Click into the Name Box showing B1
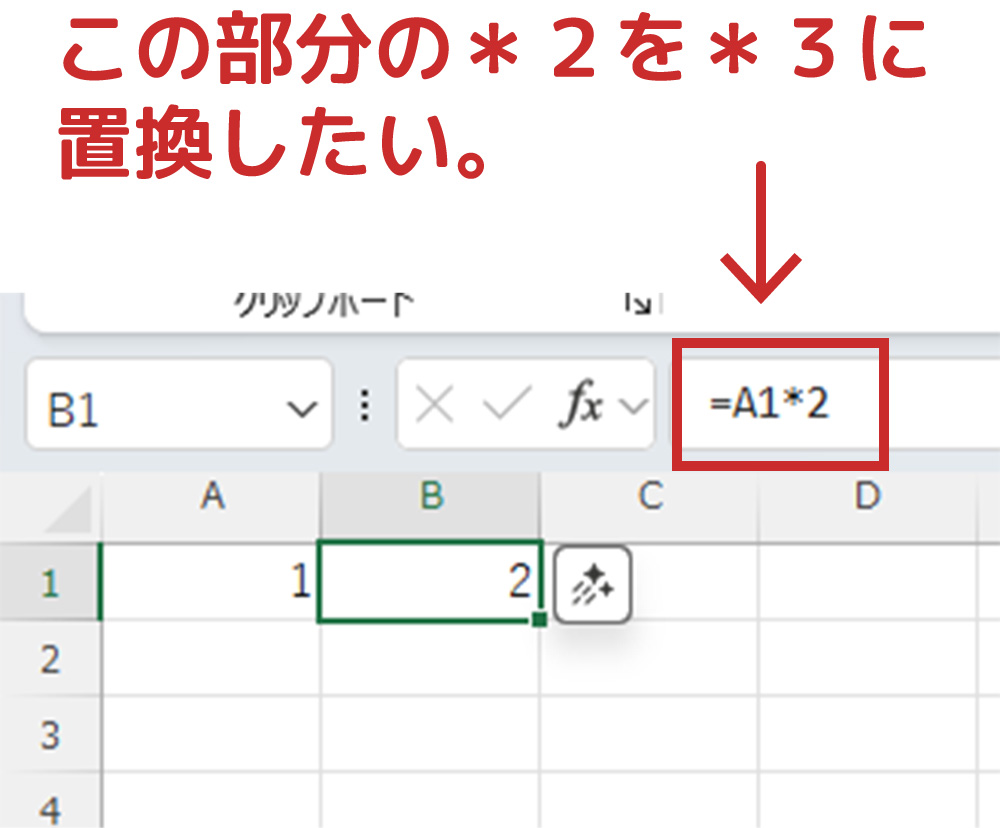Viewport: 1002px width, 828px height. pyautogui.click(x=150, y=408)
